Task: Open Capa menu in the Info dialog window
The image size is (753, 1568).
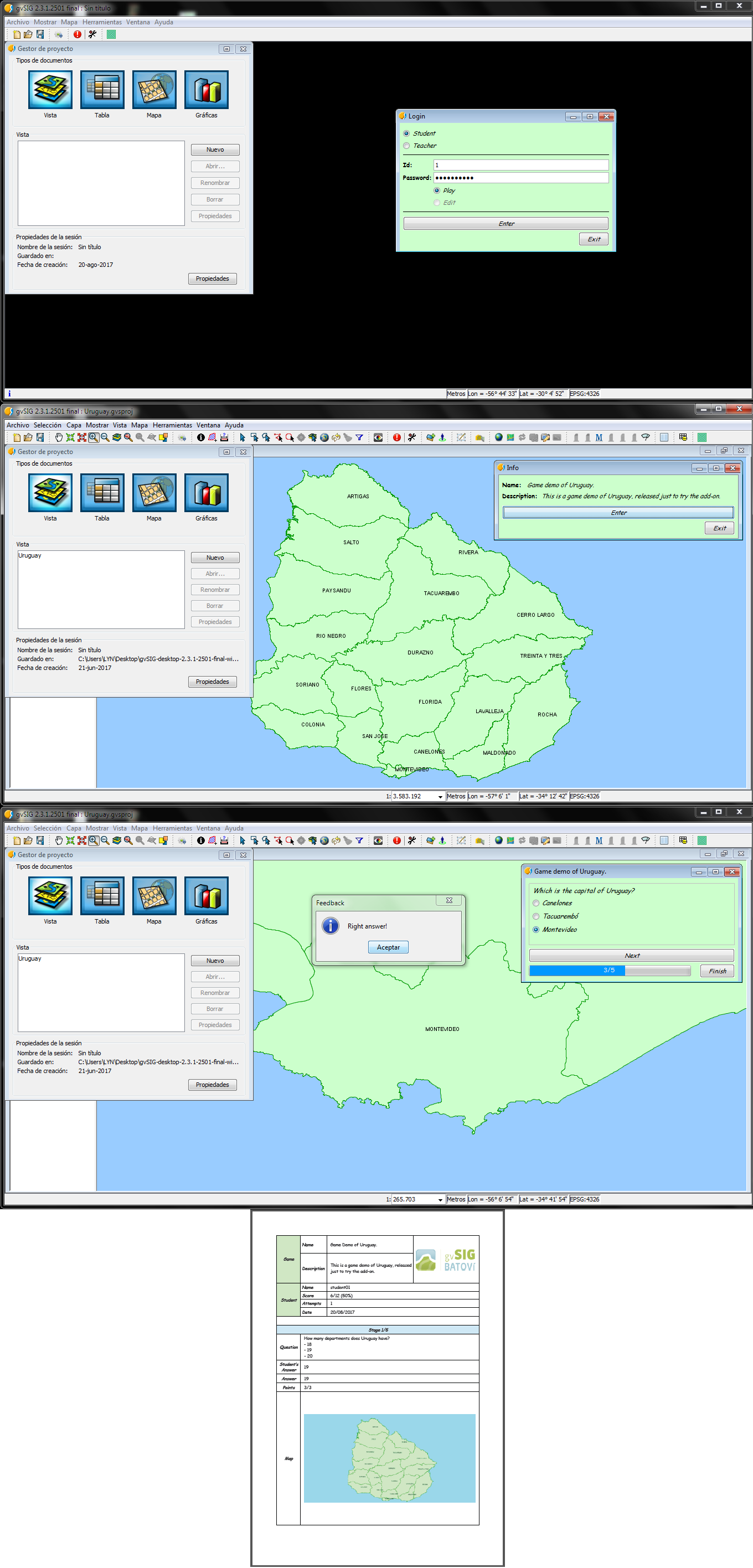Action: coord(74,425)
